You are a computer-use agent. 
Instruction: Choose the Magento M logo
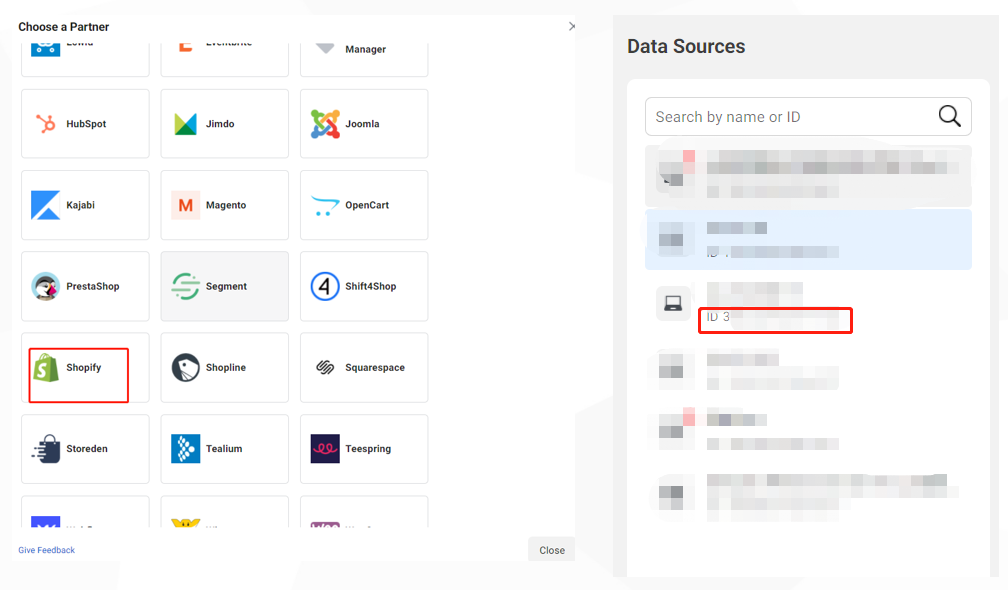coord(185,205)
